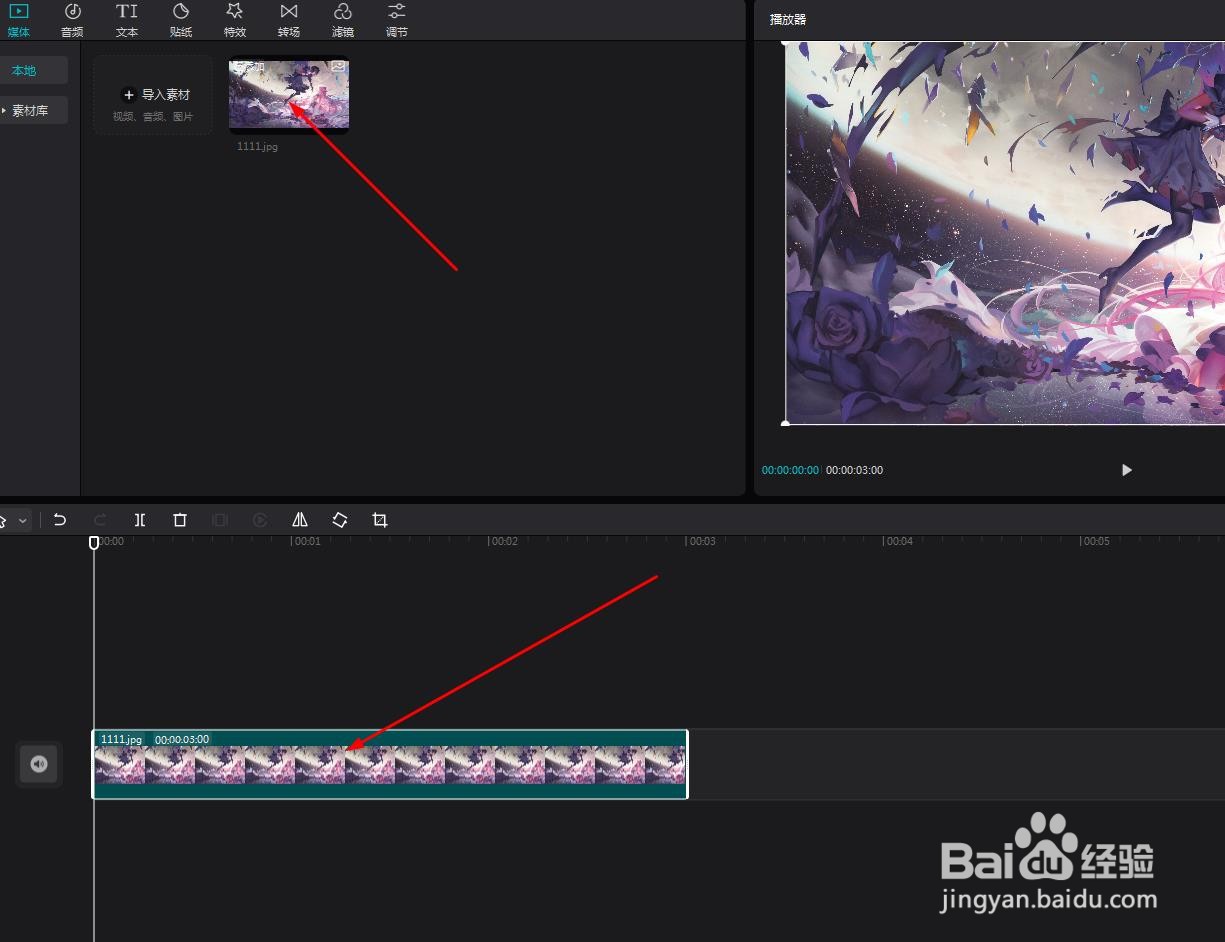Switch to the 转场 transitions tab
The image size is (1225, 942).
288,20
